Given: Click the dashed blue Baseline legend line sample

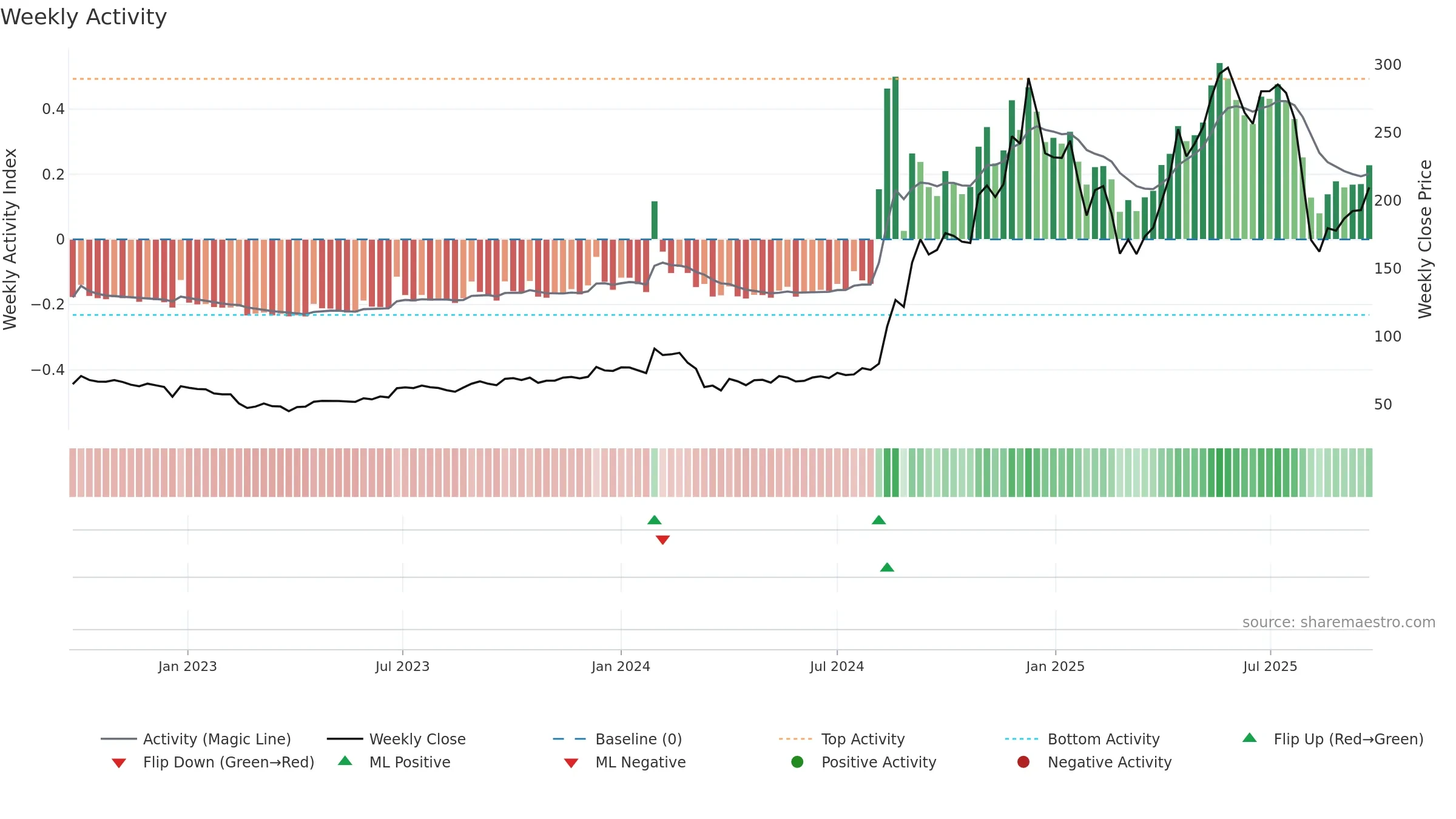Looking at the screenshot, I should 570,739.
